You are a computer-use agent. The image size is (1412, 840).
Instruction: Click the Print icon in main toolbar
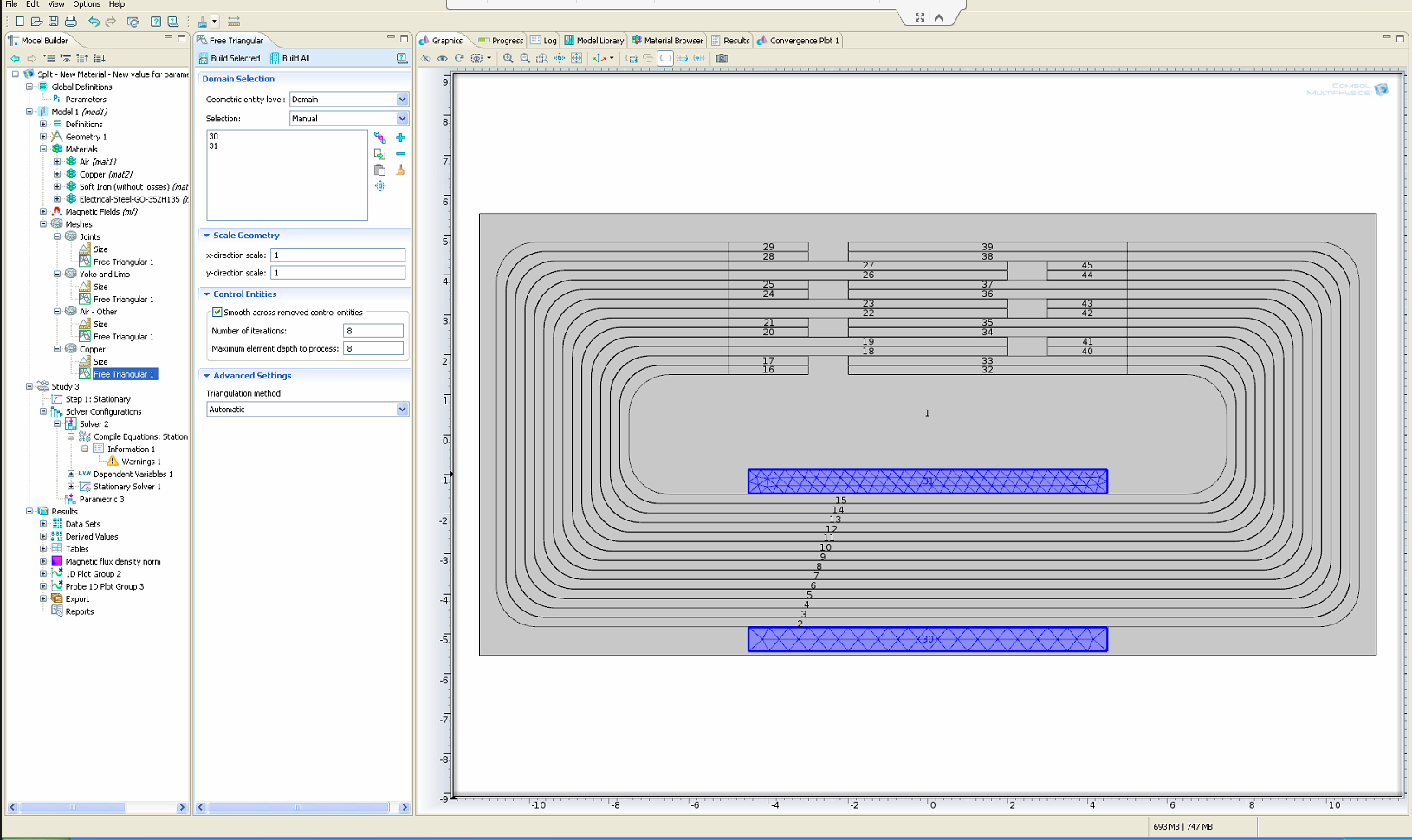pyautogui.click(x=71, y=22)
